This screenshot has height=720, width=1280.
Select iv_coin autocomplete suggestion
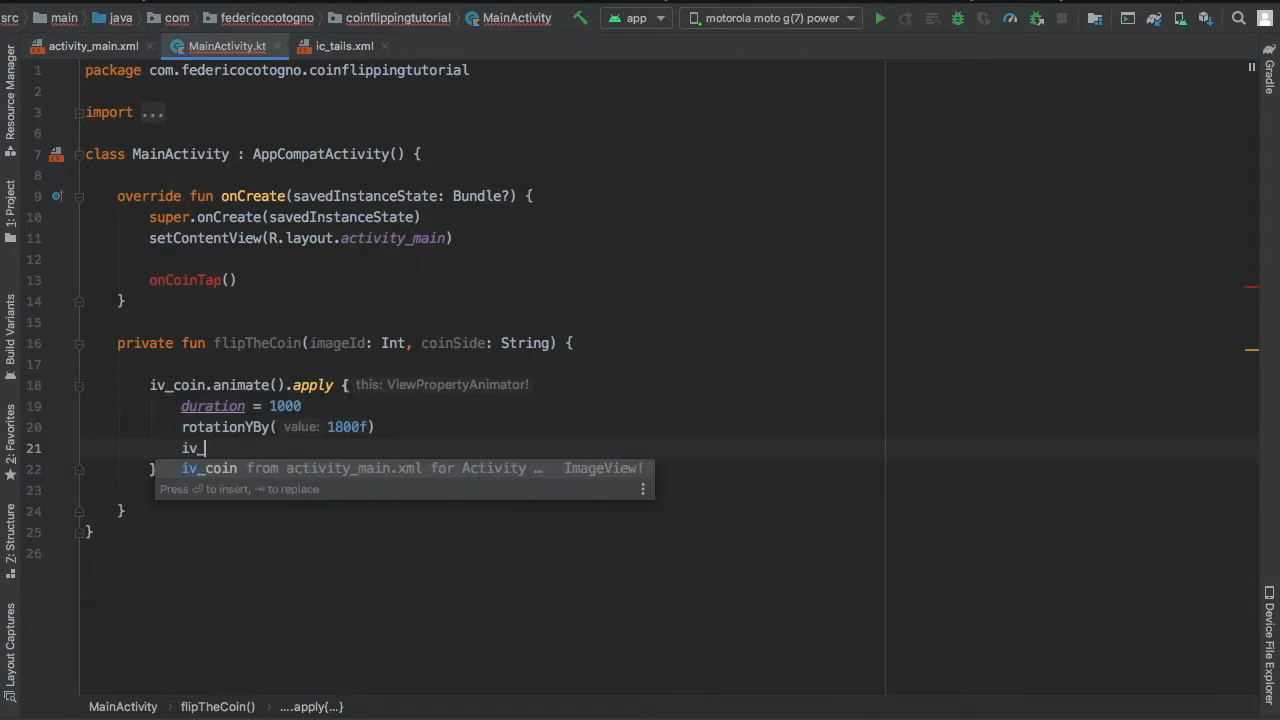[x=404, y=468]
